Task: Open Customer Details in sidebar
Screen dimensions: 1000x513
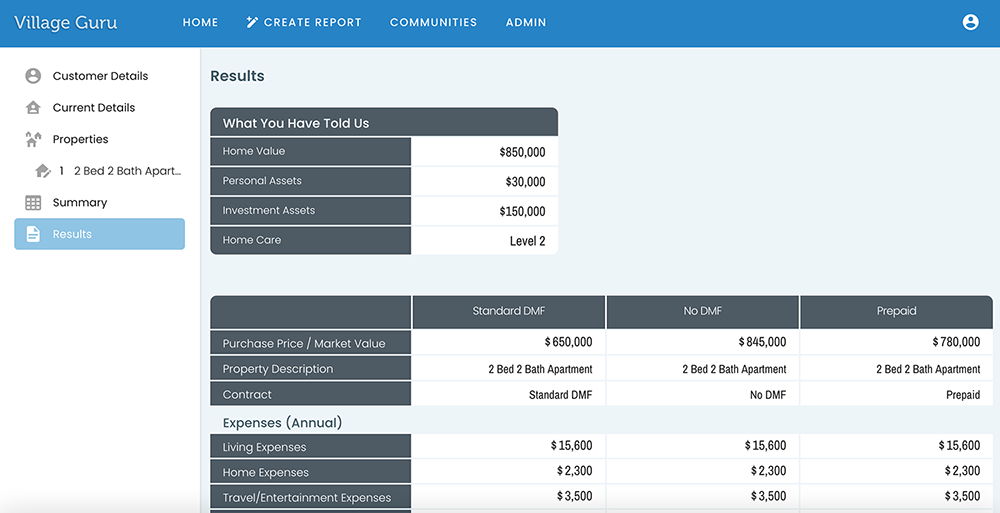Action: (100, 76)
